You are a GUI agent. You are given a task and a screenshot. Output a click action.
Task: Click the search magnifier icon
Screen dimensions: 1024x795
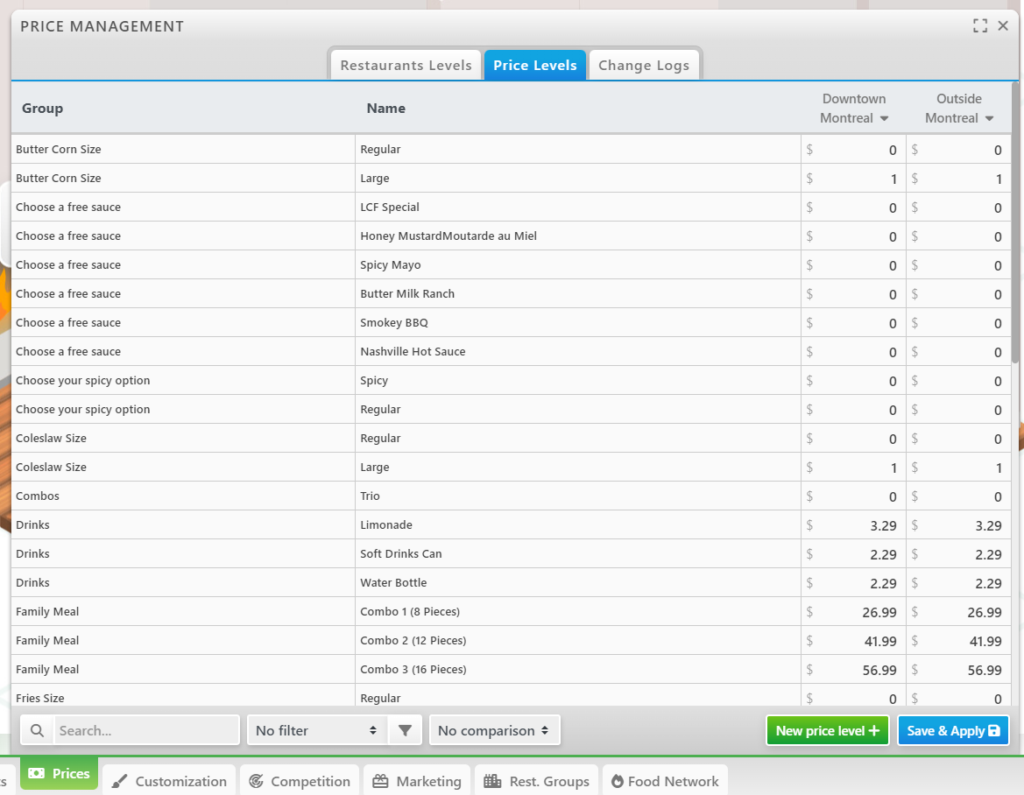pos(37,731)
